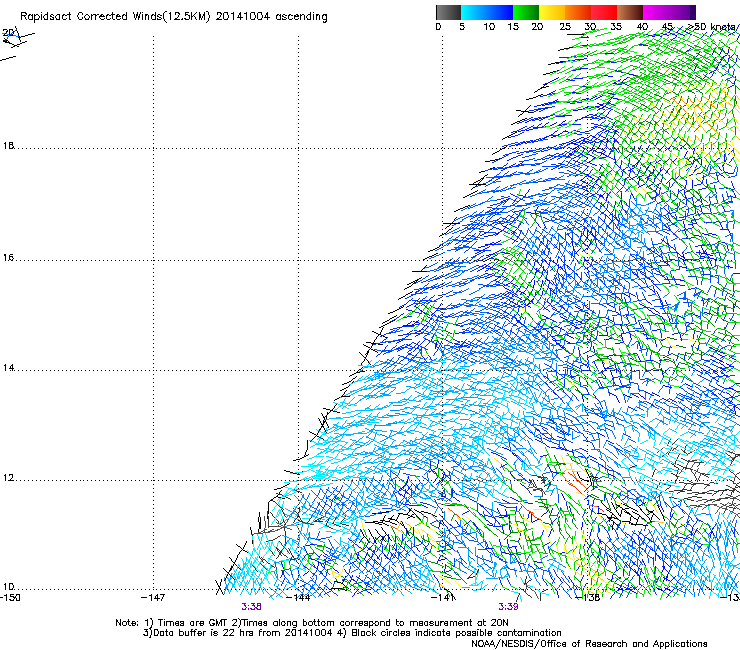Click the '20' legend scale label under the color bar
Screen dimensions: 740x650
click(x=537, y=27)
